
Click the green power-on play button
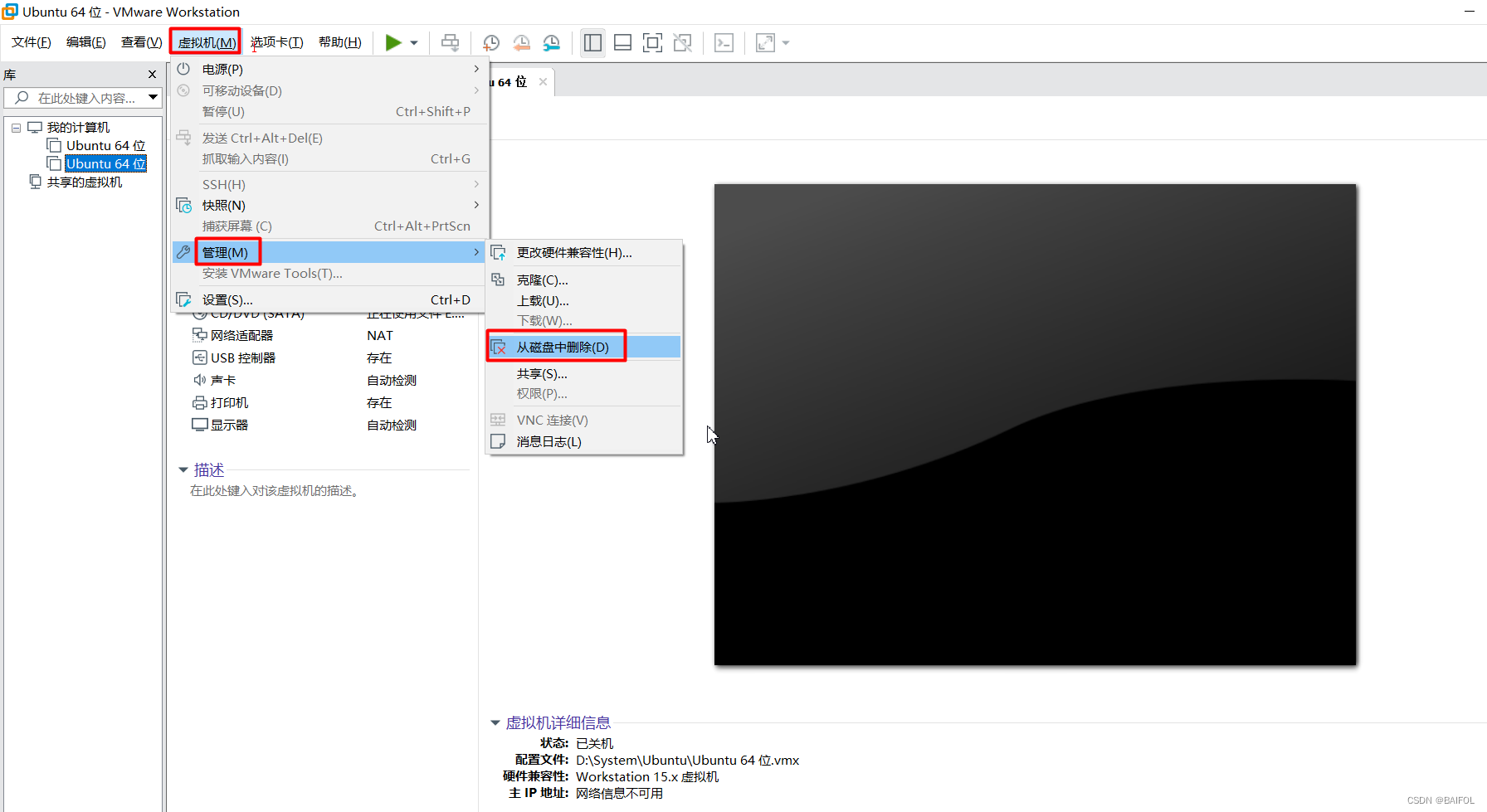[393, 42]
